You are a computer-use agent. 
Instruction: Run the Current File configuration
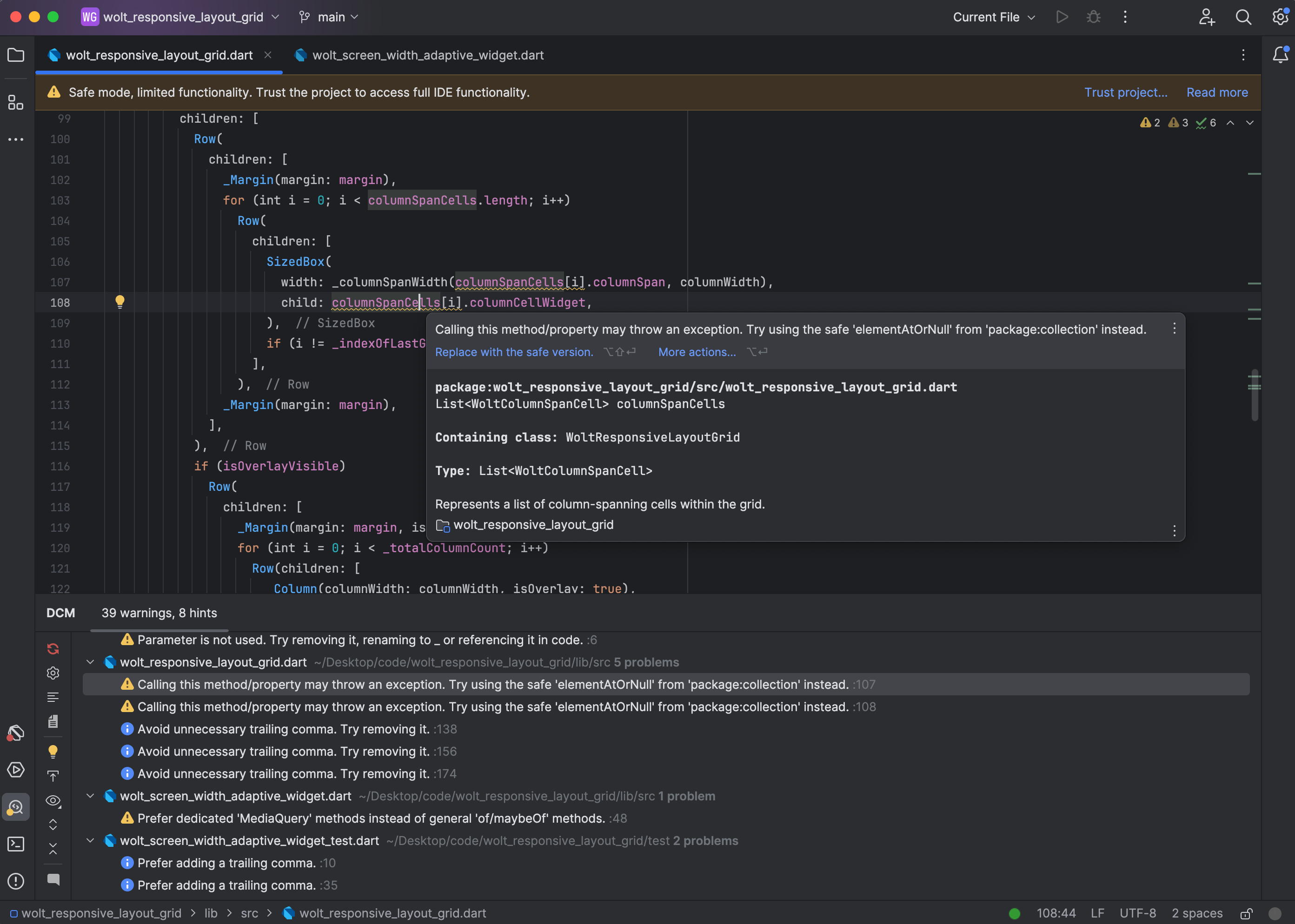[1062, 17]
